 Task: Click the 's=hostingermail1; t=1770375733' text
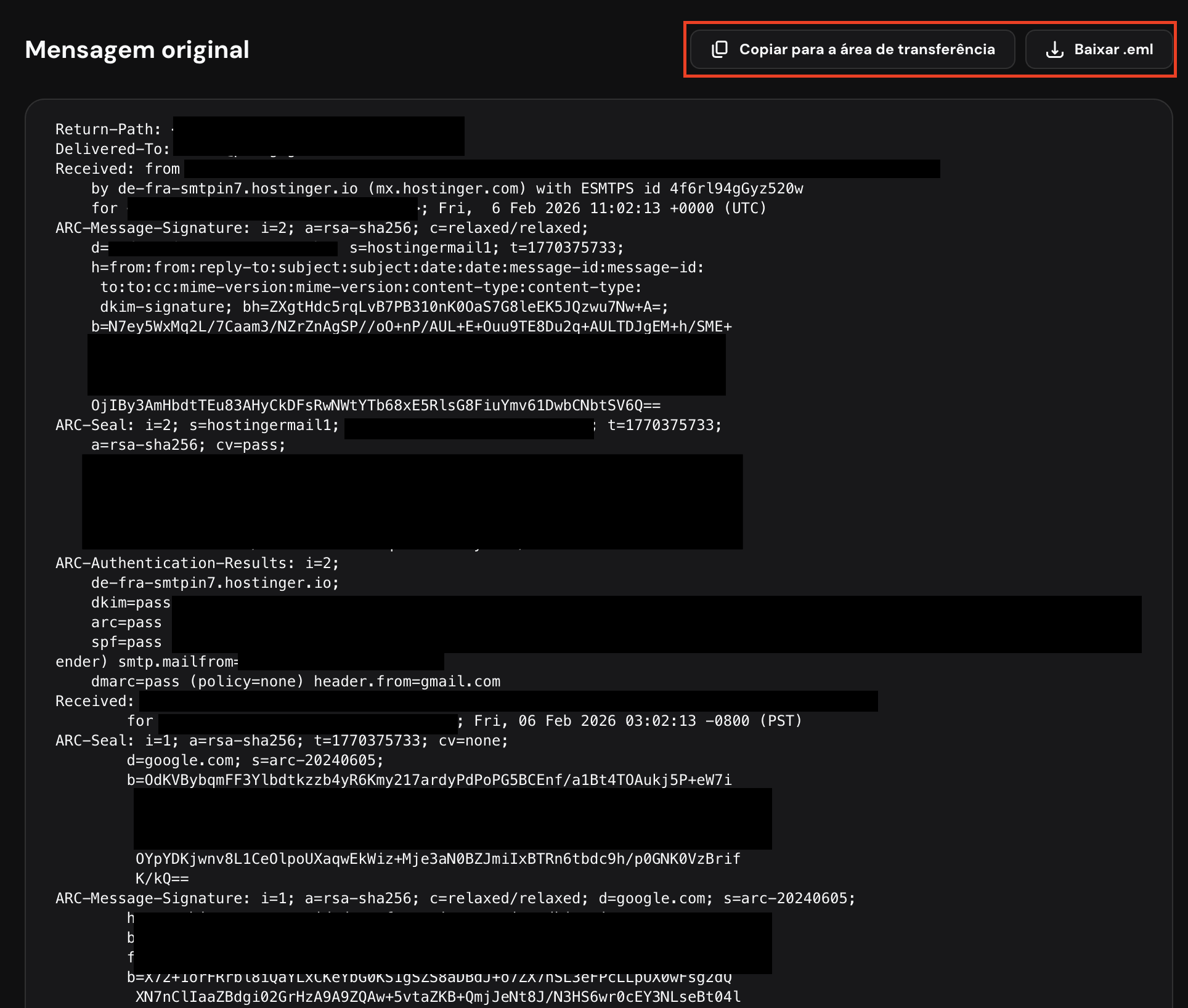[486, 248]
